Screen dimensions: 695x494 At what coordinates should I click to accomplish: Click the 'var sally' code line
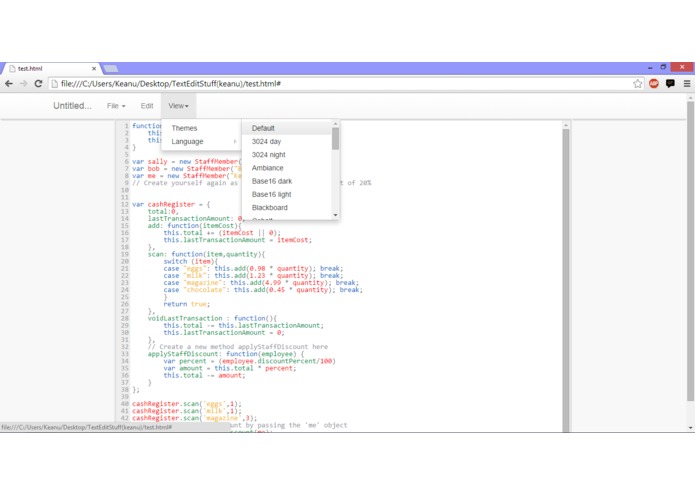(x=187, y=161)
